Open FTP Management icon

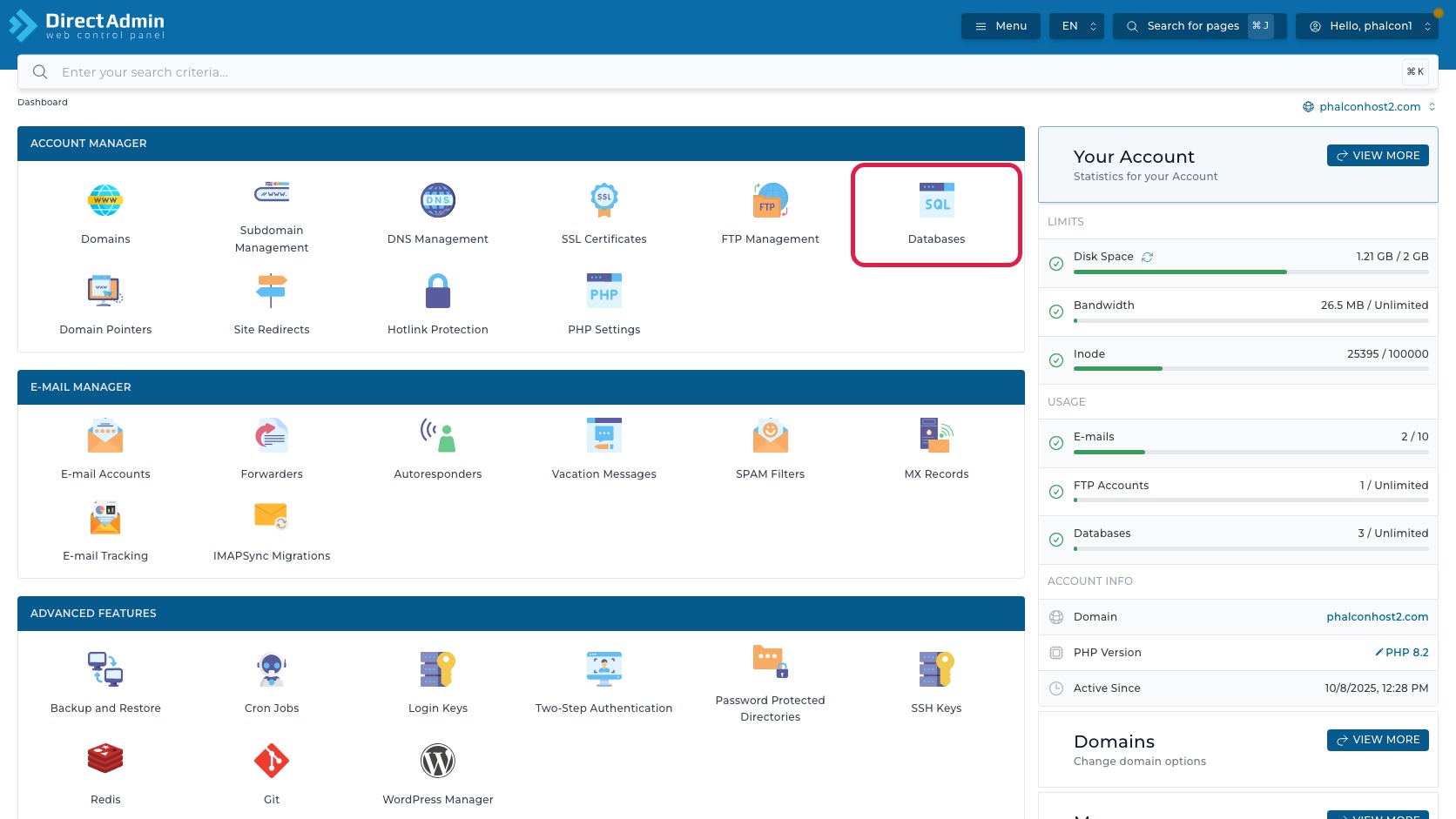(771, 200)
